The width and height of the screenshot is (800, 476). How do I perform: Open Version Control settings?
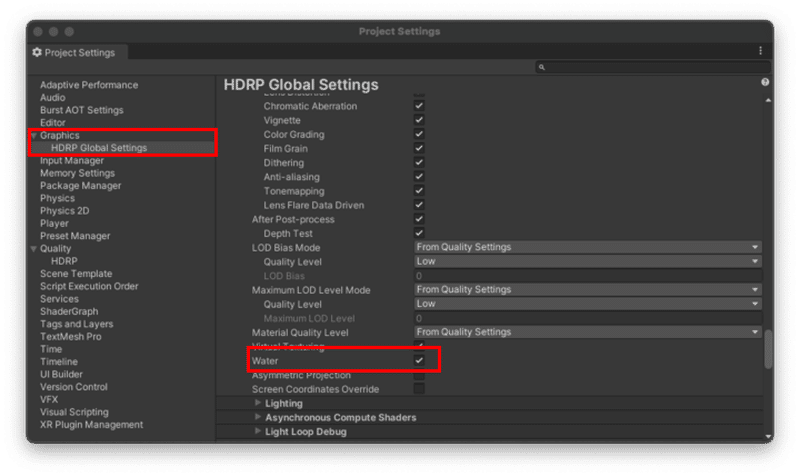[73, 387]
